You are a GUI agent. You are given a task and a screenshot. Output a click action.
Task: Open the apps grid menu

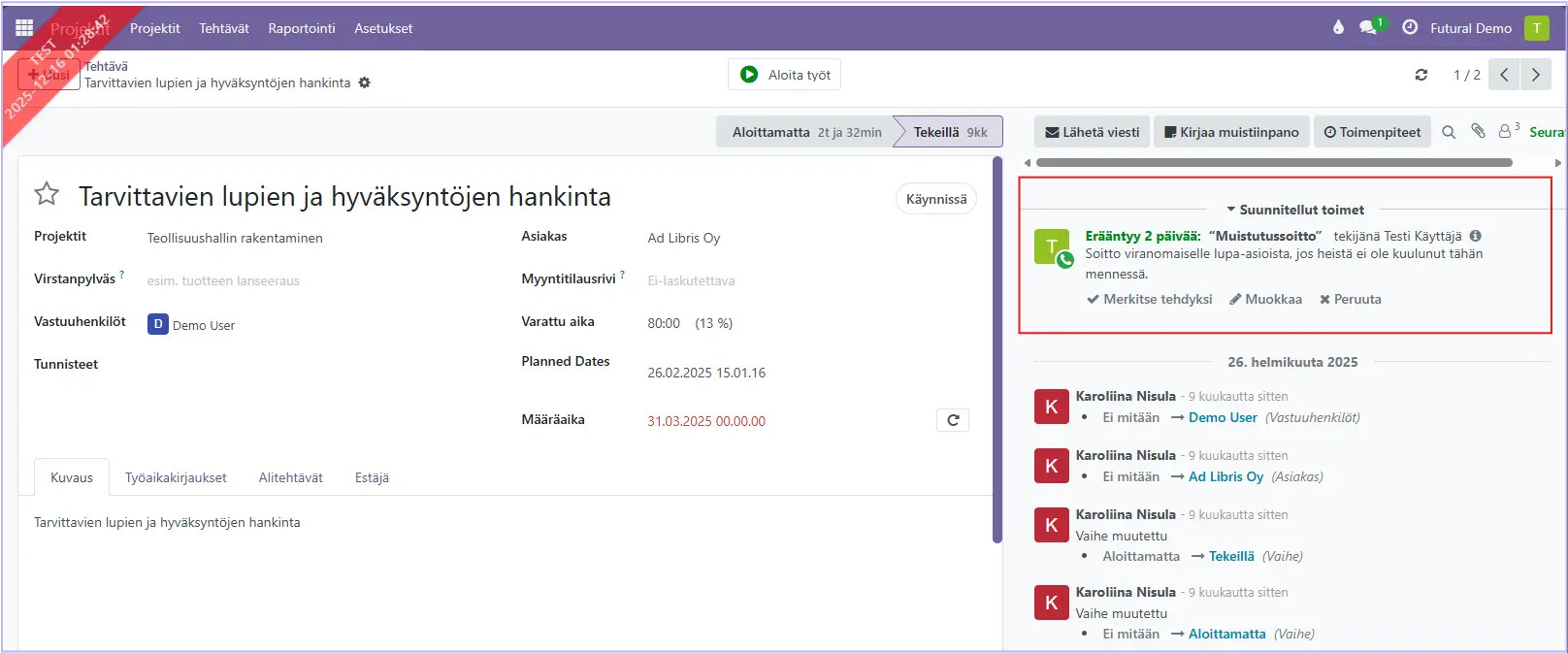point(24,28)
